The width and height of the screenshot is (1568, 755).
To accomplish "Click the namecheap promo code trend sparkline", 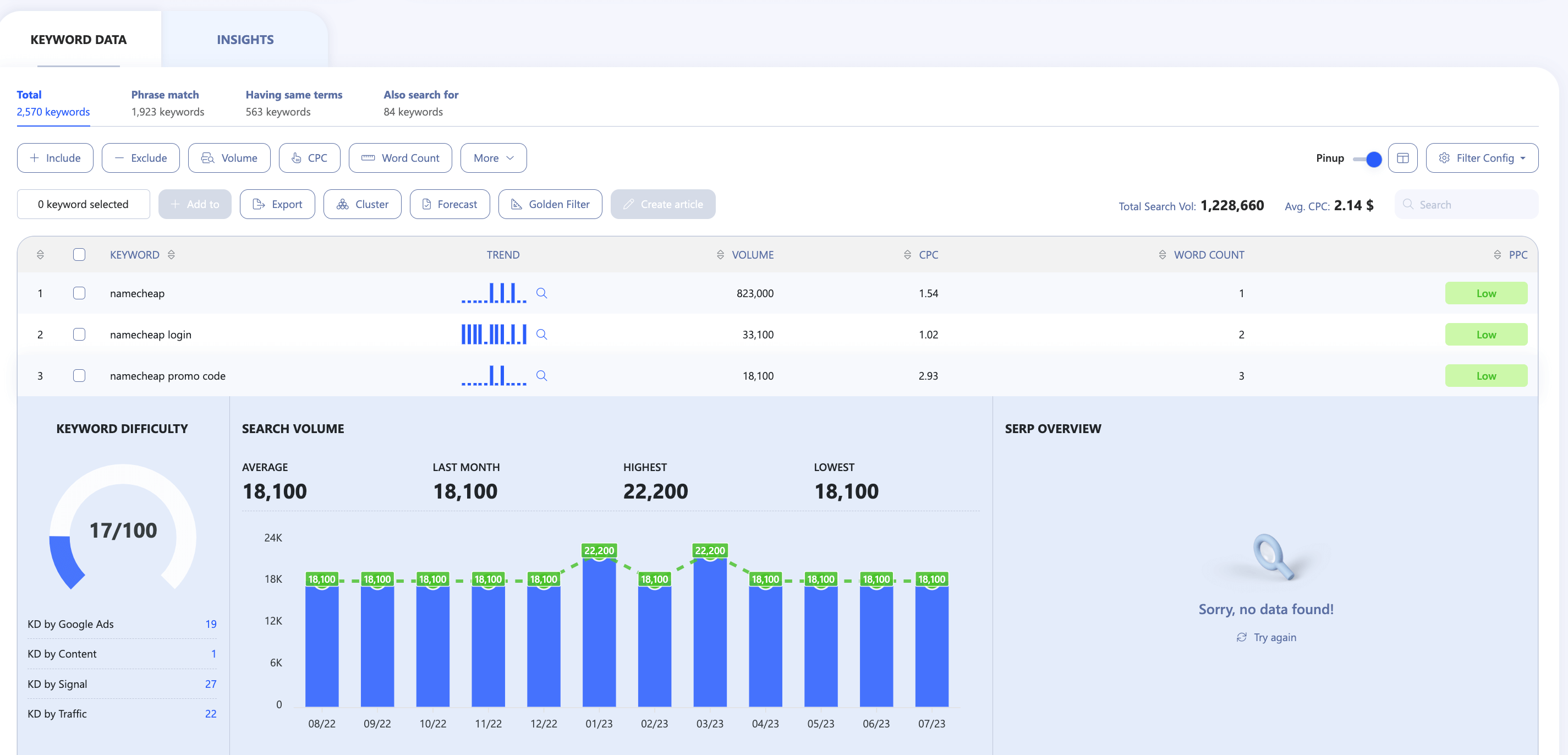I will [494, 376].
